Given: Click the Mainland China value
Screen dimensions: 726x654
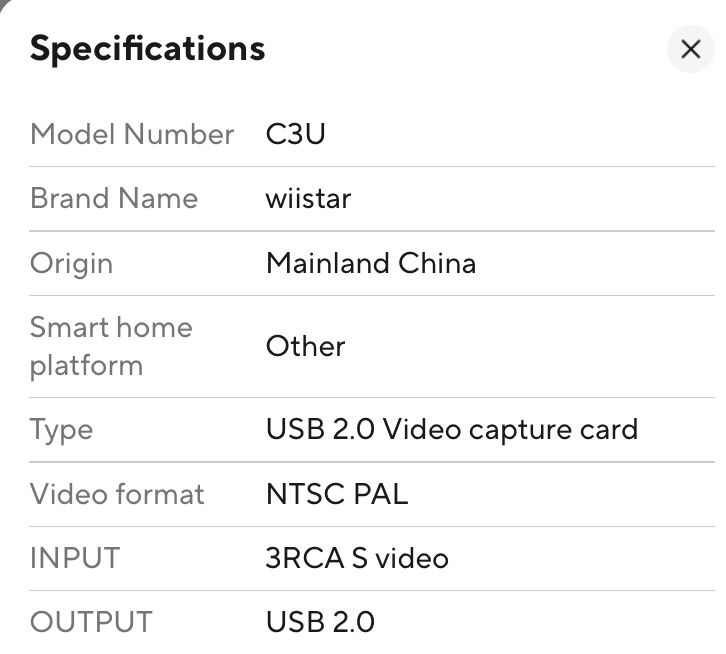Looking at the screenshot, I should [x=370, y=263].
